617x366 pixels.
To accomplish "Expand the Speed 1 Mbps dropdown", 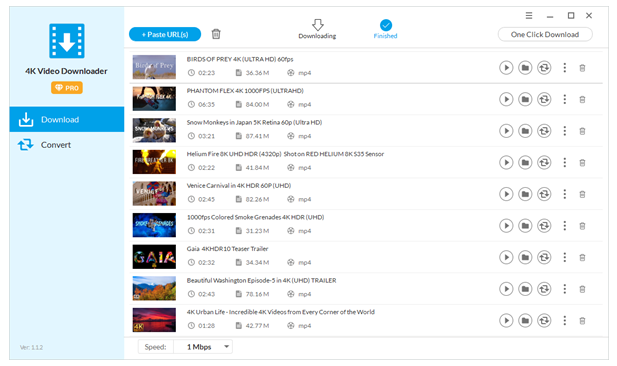I will (203, 347).
